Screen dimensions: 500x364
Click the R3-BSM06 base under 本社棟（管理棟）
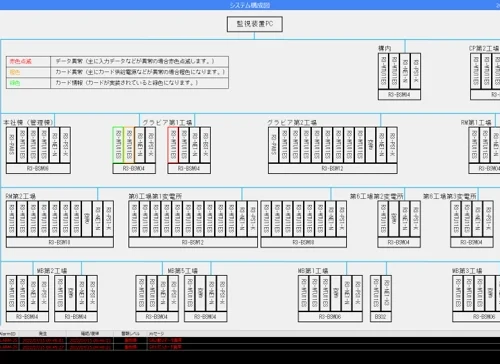tap(38, 169)
